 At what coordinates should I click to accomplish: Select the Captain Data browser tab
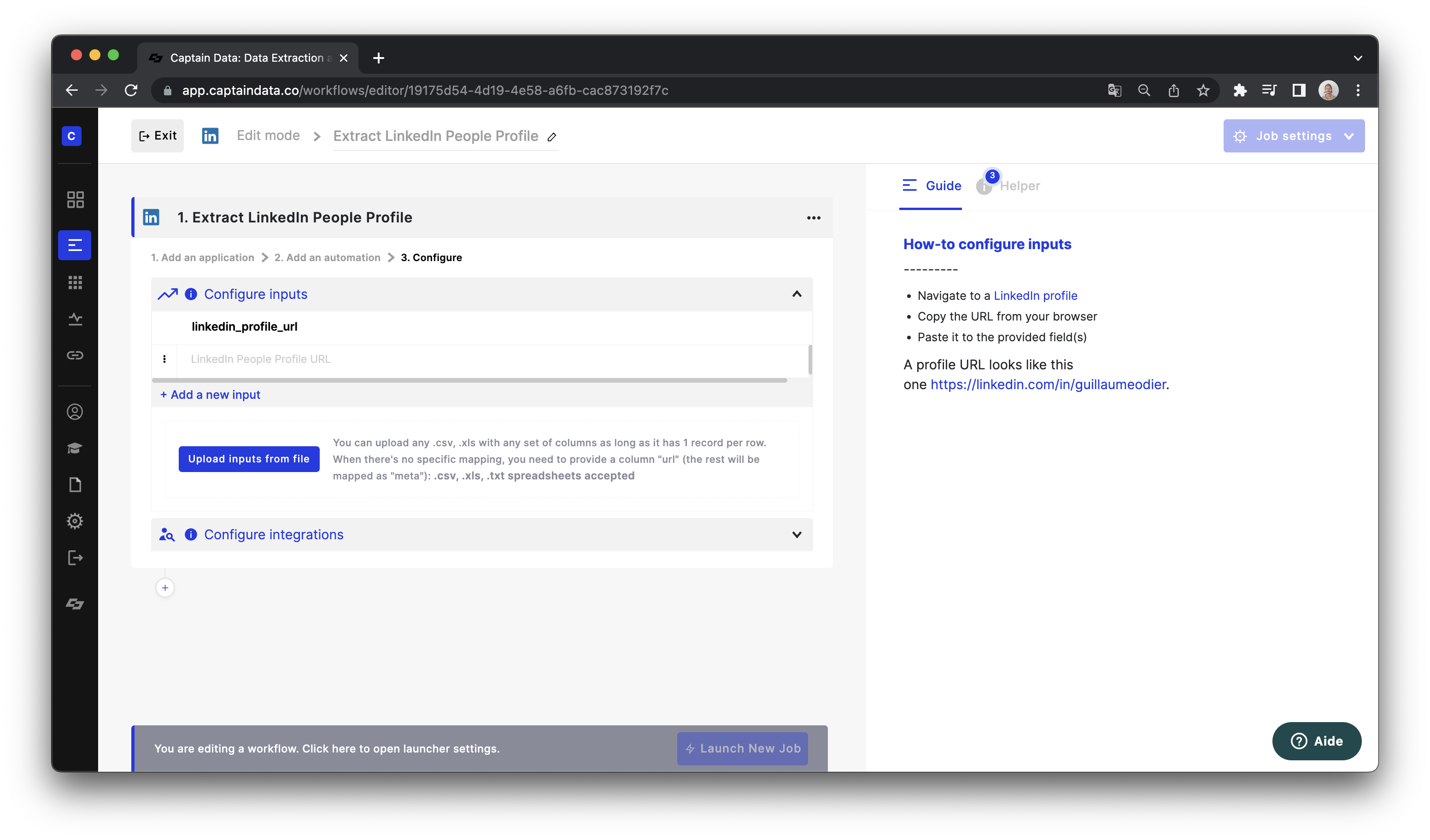(247, 58)
